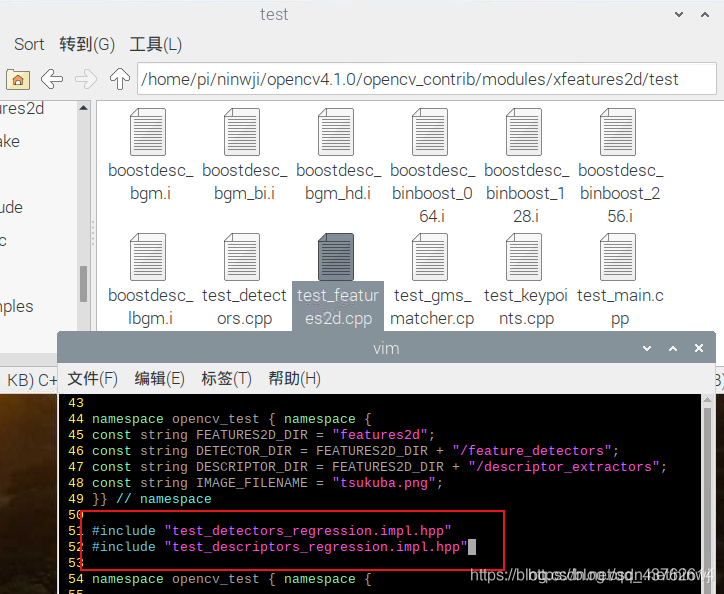Screen dimensions: 724x594
Task: Select test_gms_matcher.cpp file icon
Action: pos(430,257)
